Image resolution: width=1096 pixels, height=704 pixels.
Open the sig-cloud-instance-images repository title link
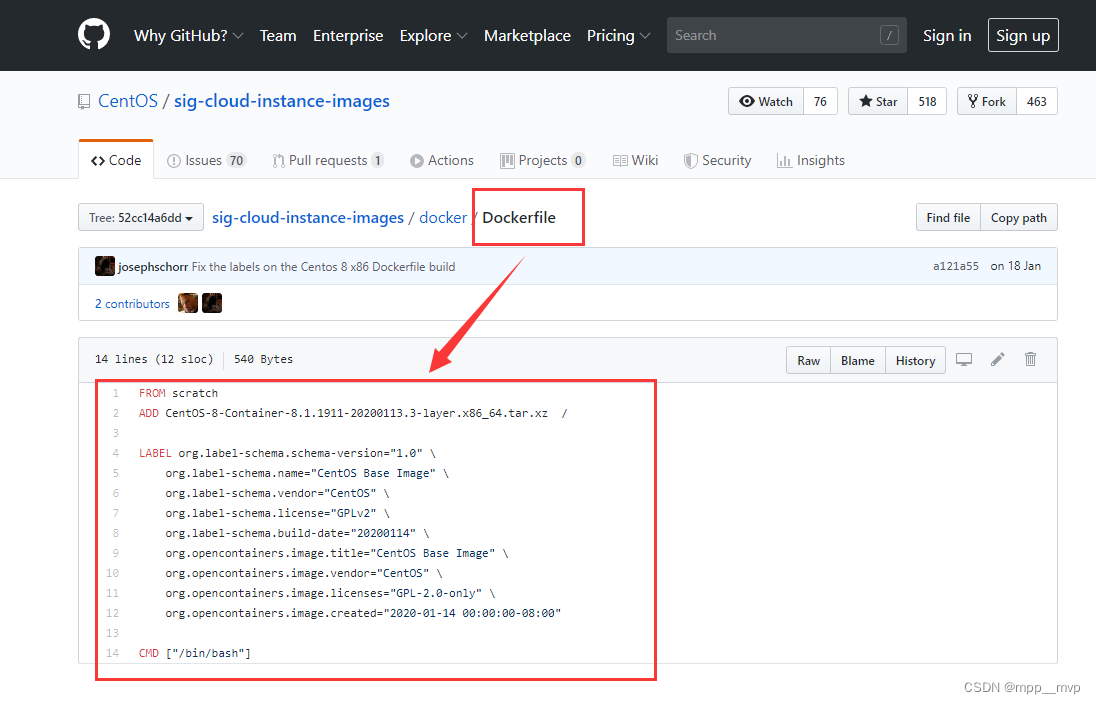[x=282, y=101]
